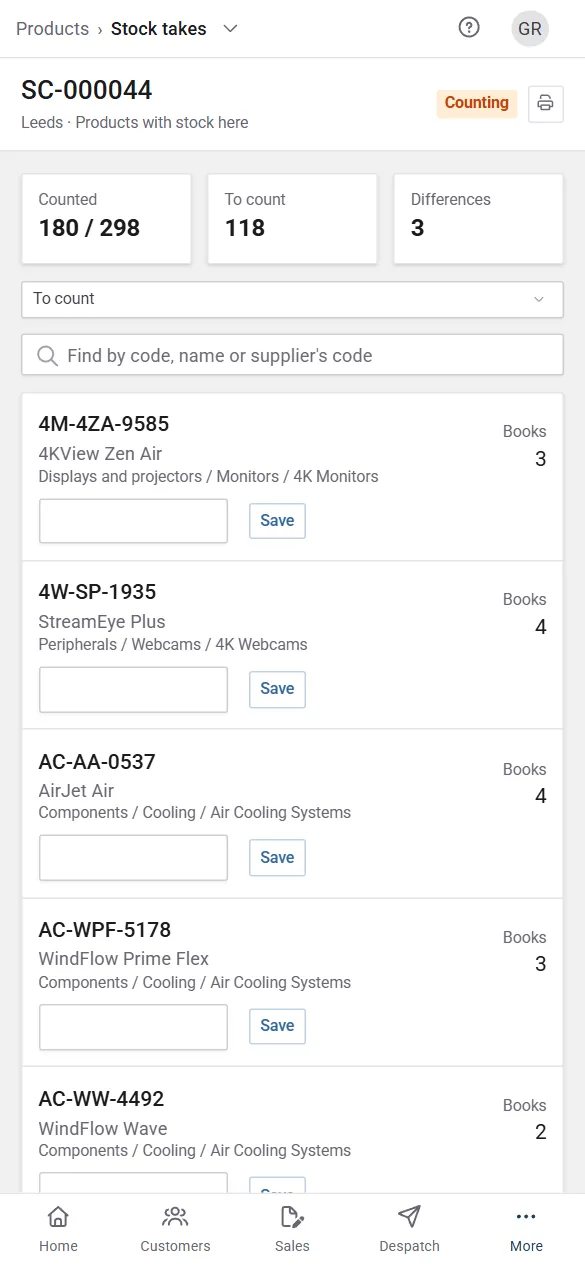Viewport: 585px width, 1266px height.
Task: Expand the Stock takes breadcrumb dropdown chevron
Action: 230,29
